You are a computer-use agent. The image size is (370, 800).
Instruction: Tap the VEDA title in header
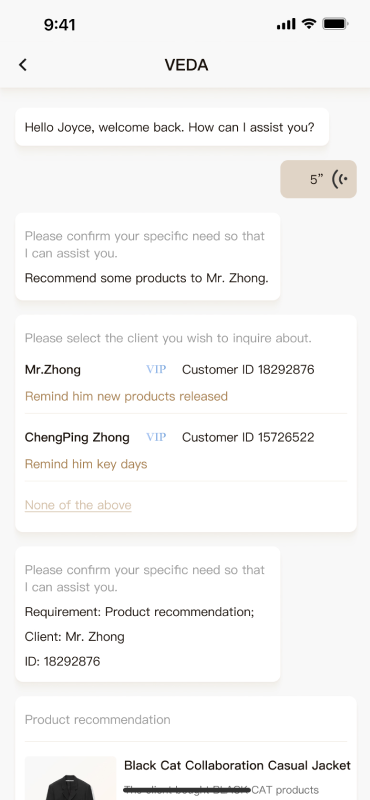pos(186,65)
